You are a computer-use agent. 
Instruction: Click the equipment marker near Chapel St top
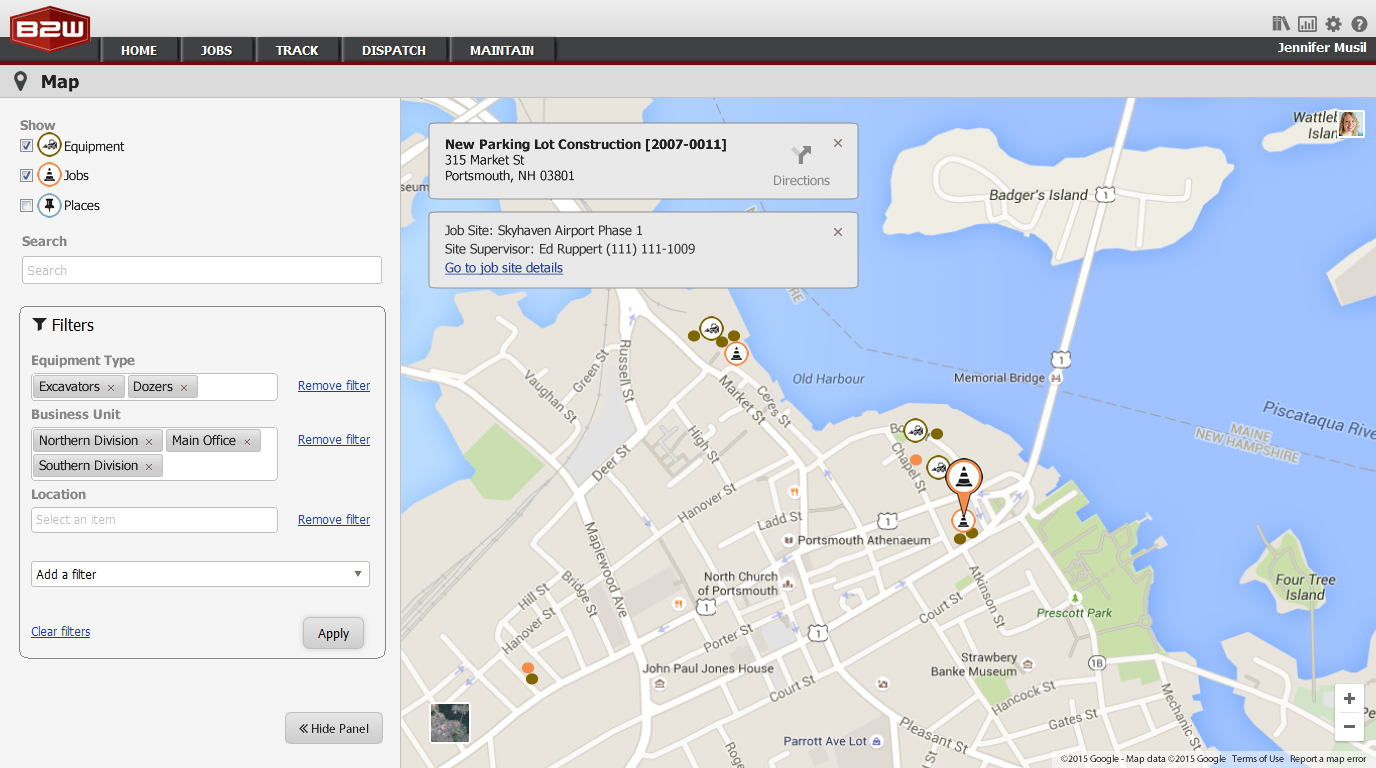click(x=915, y=430)
